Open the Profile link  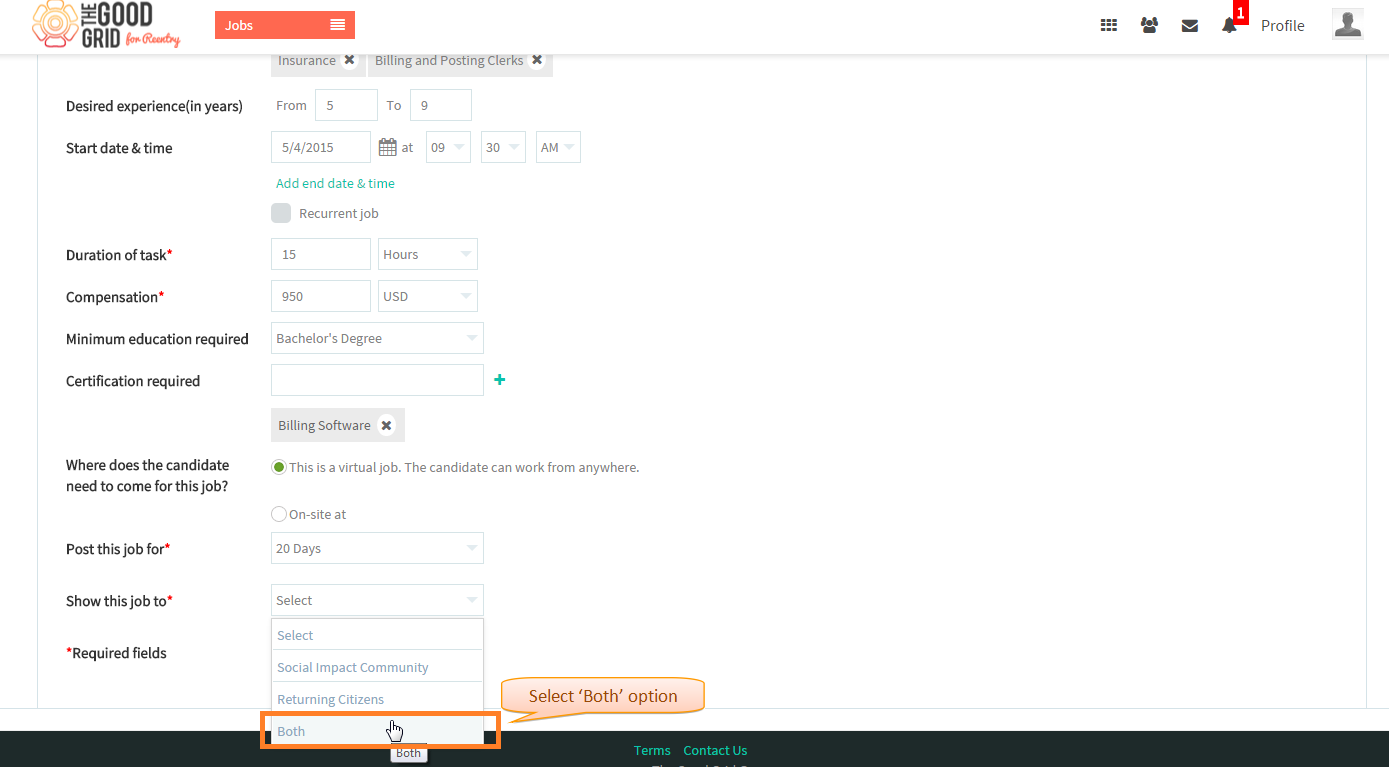pos(1282,26)
